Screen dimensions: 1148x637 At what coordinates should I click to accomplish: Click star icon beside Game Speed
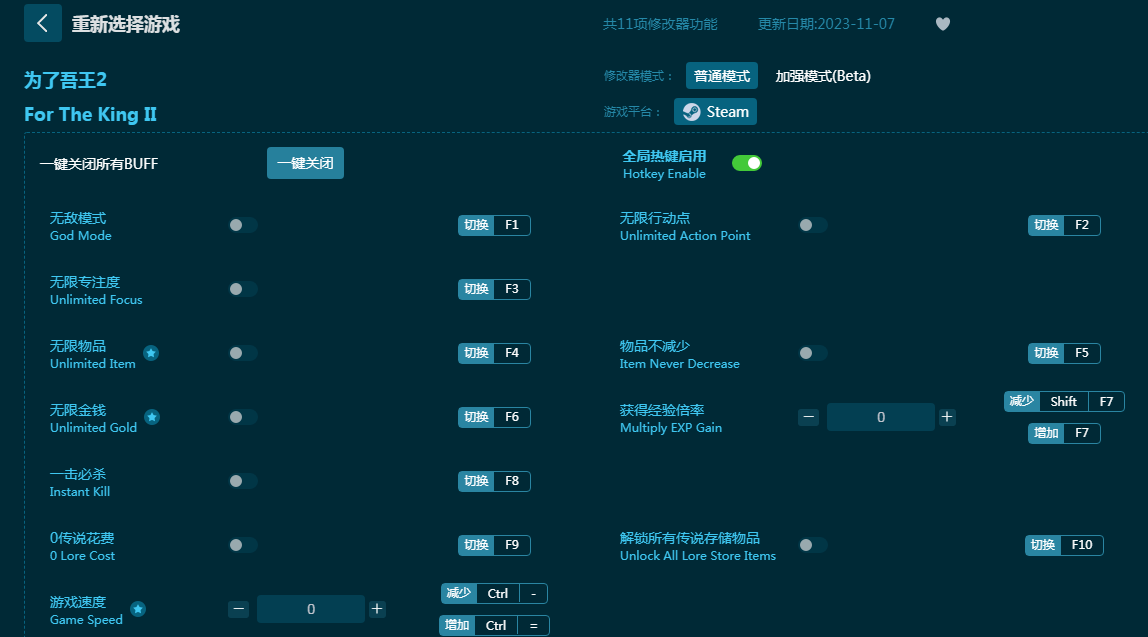coord(138,609)
